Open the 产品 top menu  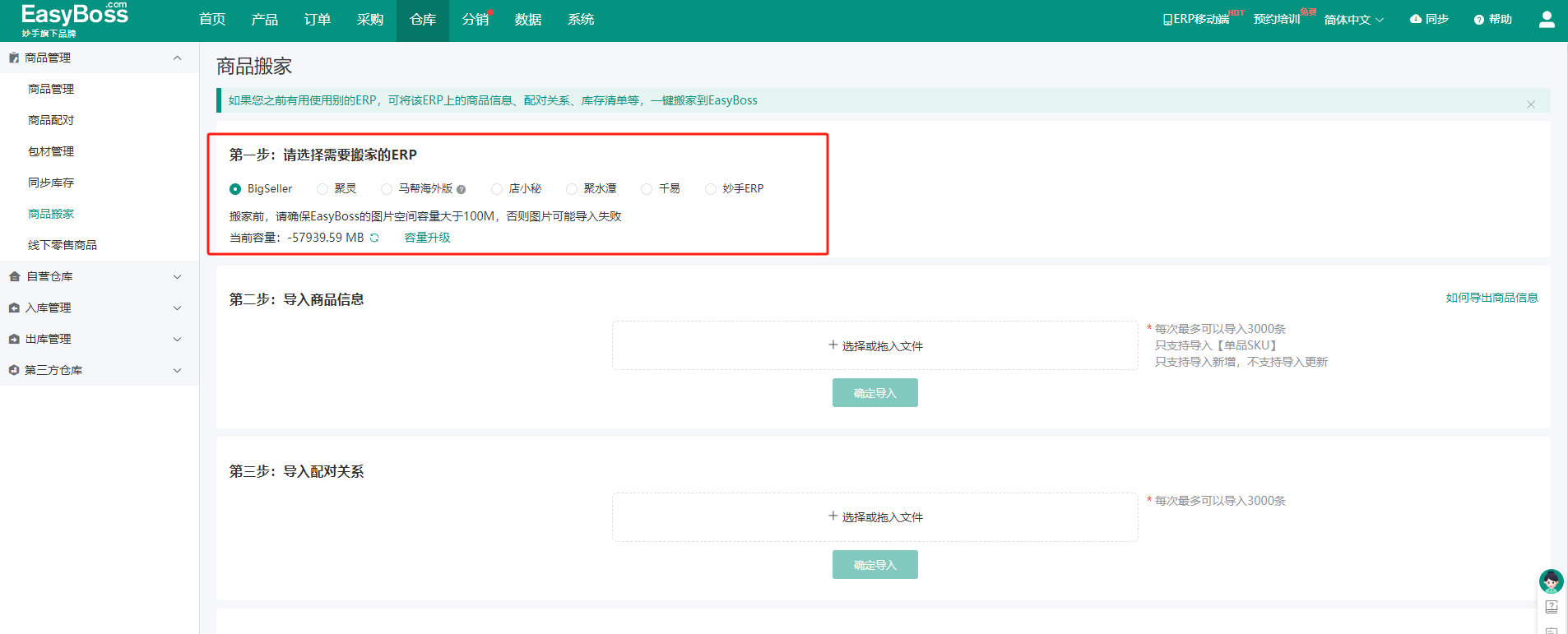coord(265,20)
